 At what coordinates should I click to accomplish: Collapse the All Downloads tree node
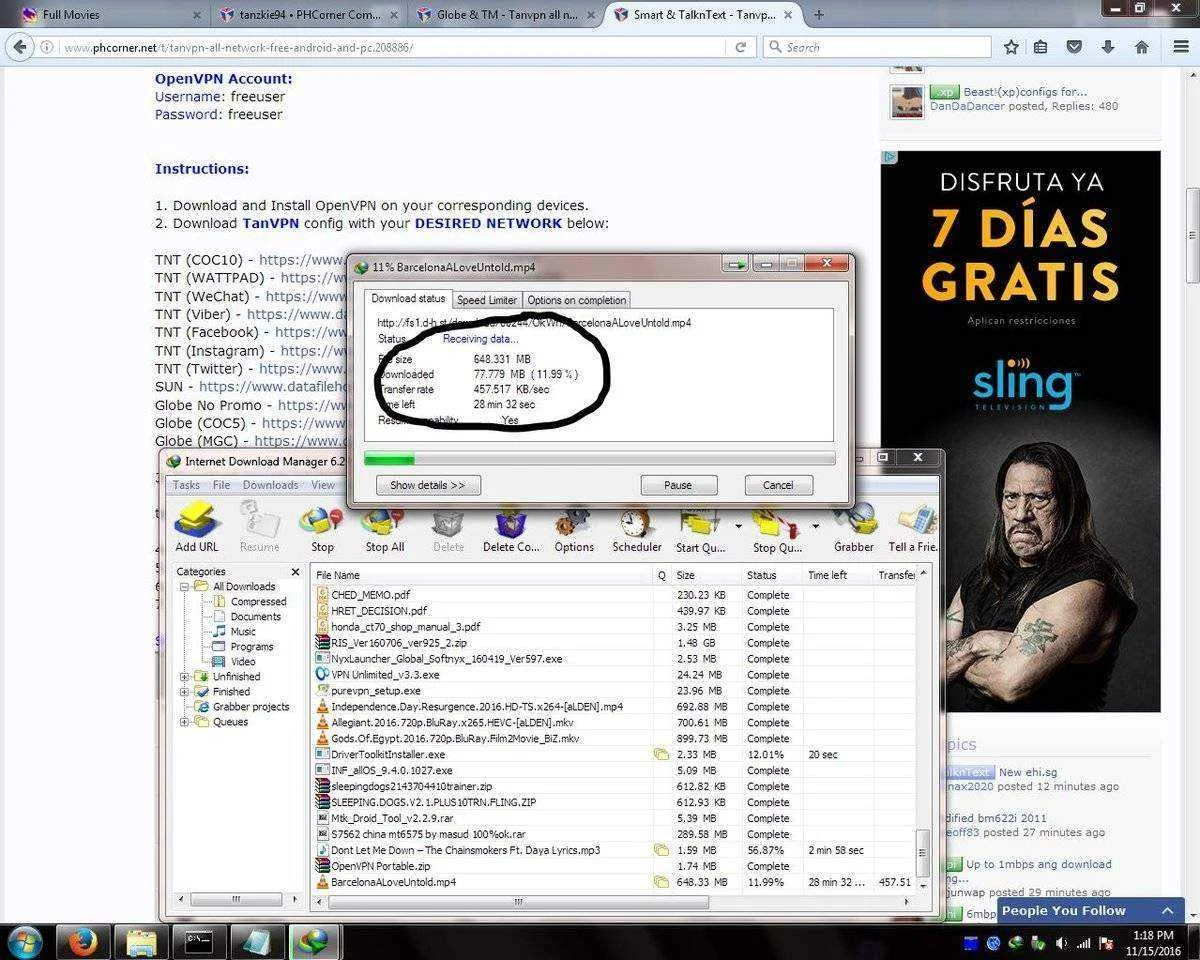(185, 587)
